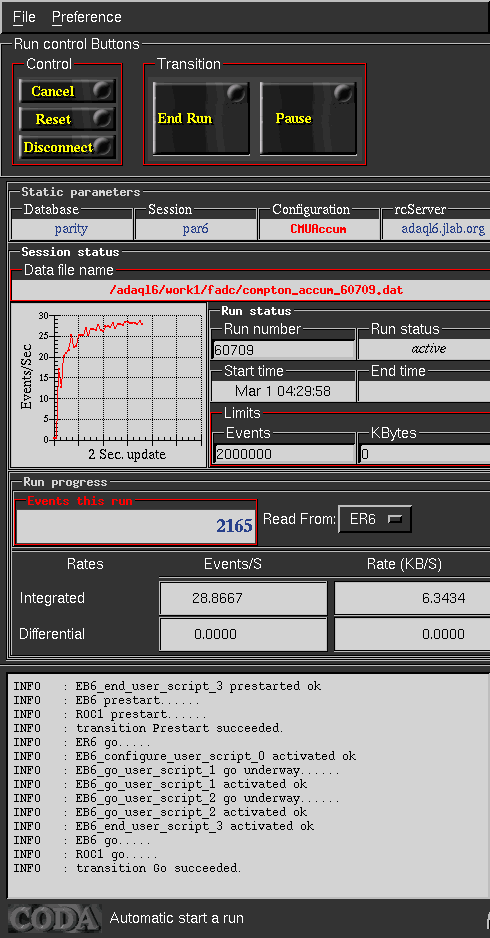Click the Events limit input field
This screenshot has height=938, width=490.
pos(284,453)
